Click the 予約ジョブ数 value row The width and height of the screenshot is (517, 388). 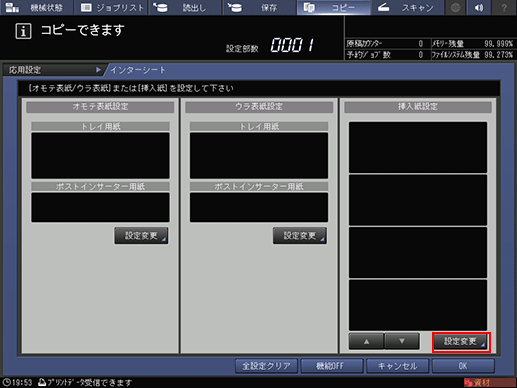[x=387, y=55]
